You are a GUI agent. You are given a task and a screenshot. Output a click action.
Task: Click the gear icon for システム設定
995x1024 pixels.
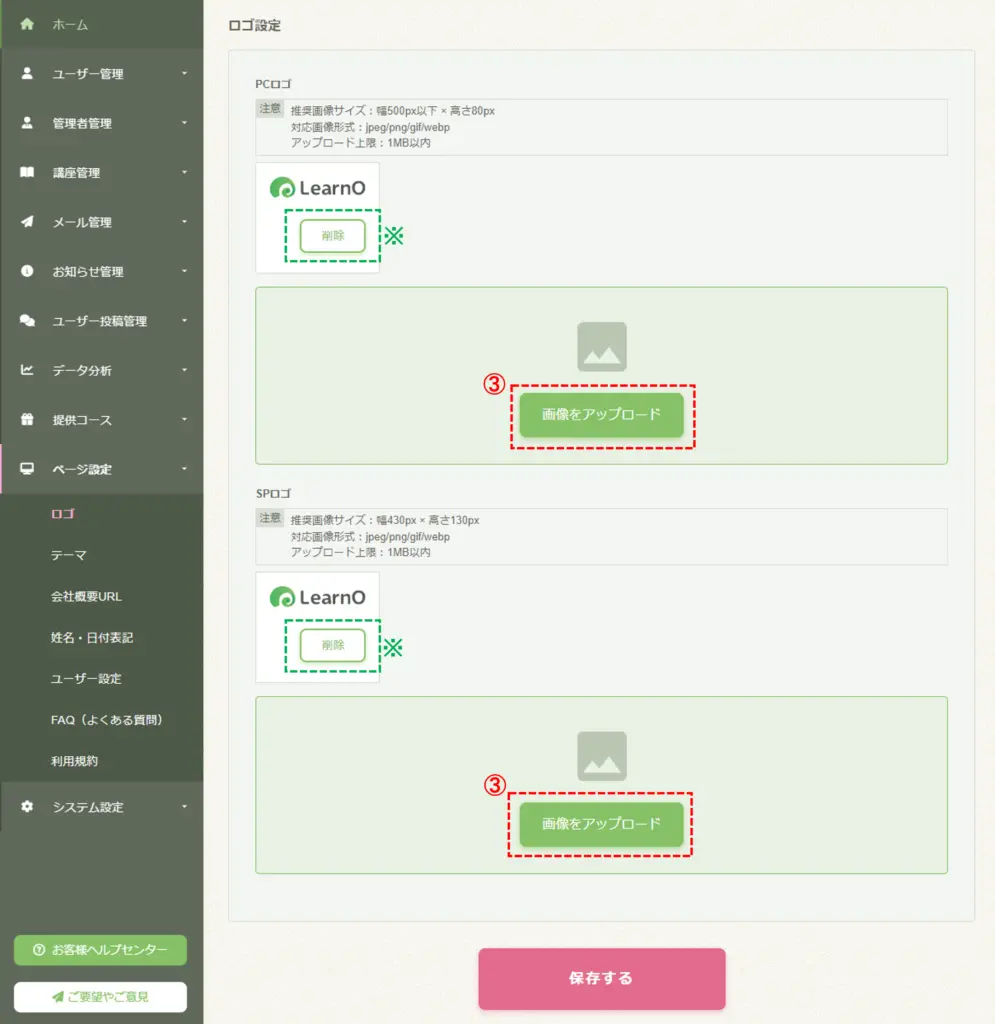[x=27, y=807]
